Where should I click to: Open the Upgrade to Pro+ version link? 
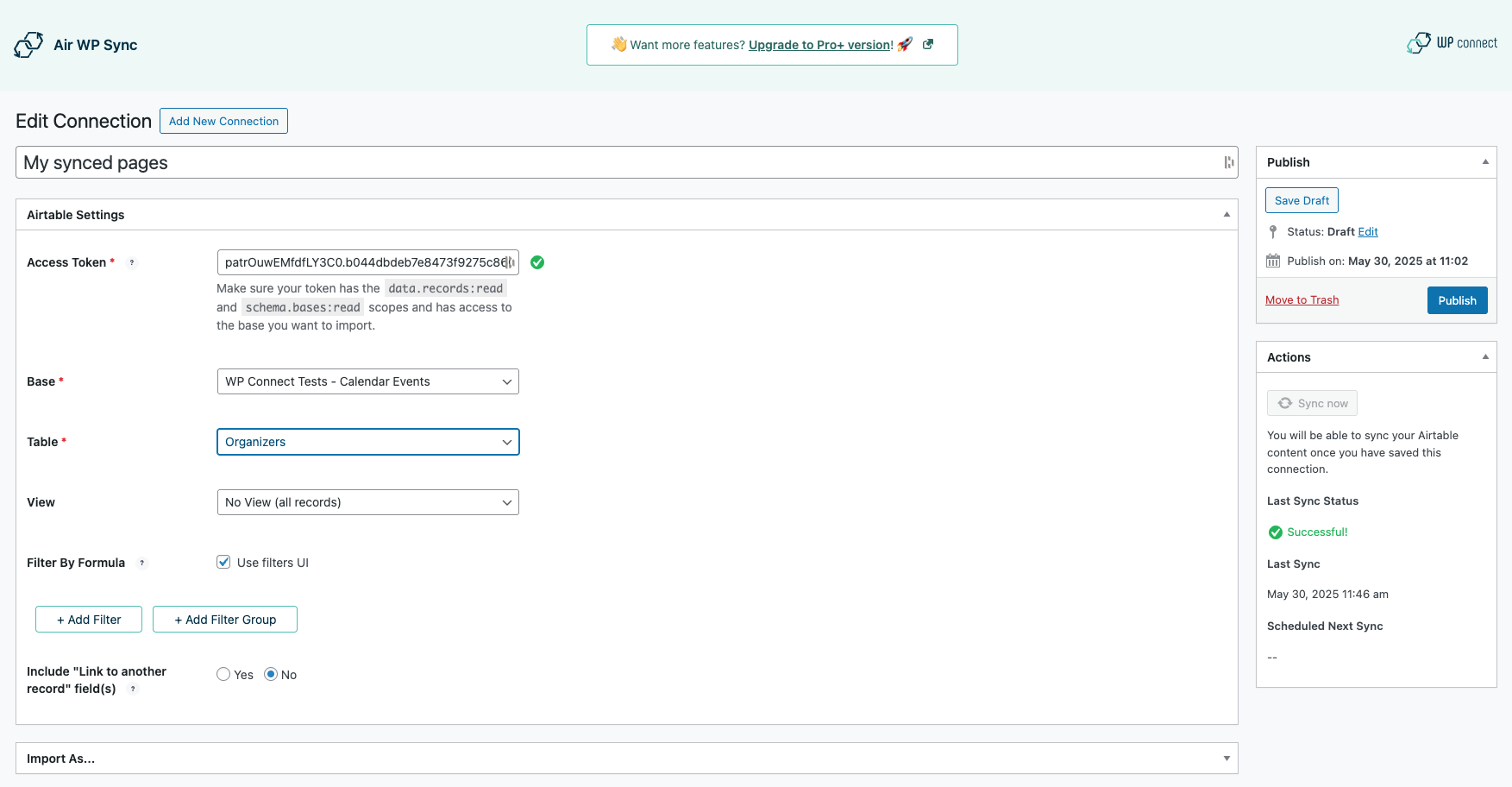pos(820,45)
